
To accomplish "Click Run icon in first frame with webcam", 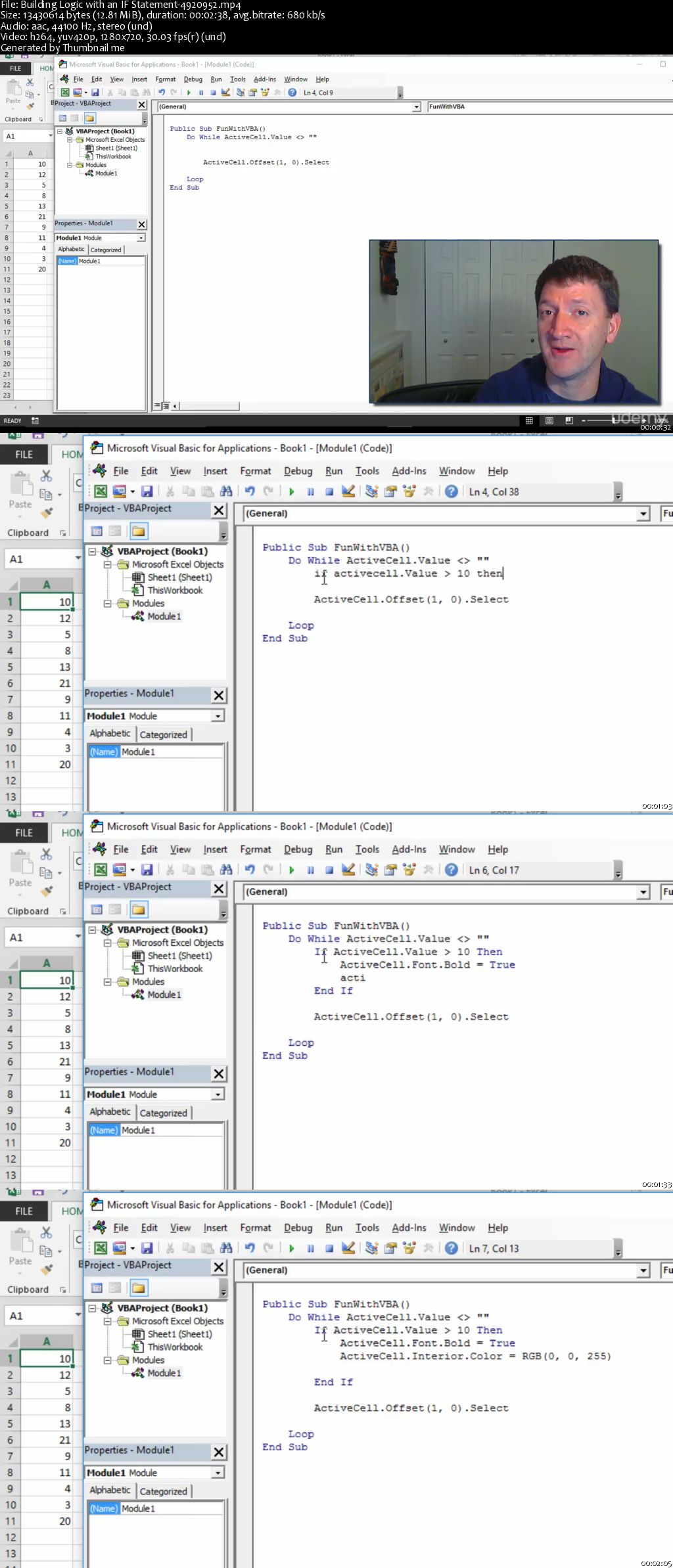I will (189, 93).
